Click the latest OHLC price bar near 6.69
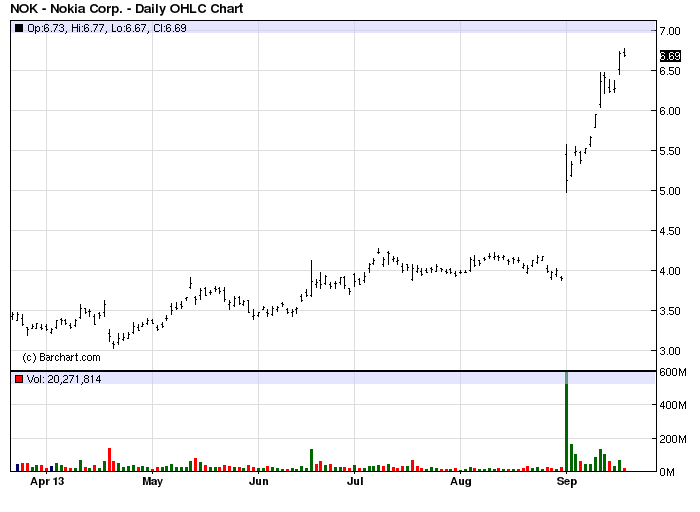 tap(625, 53)
